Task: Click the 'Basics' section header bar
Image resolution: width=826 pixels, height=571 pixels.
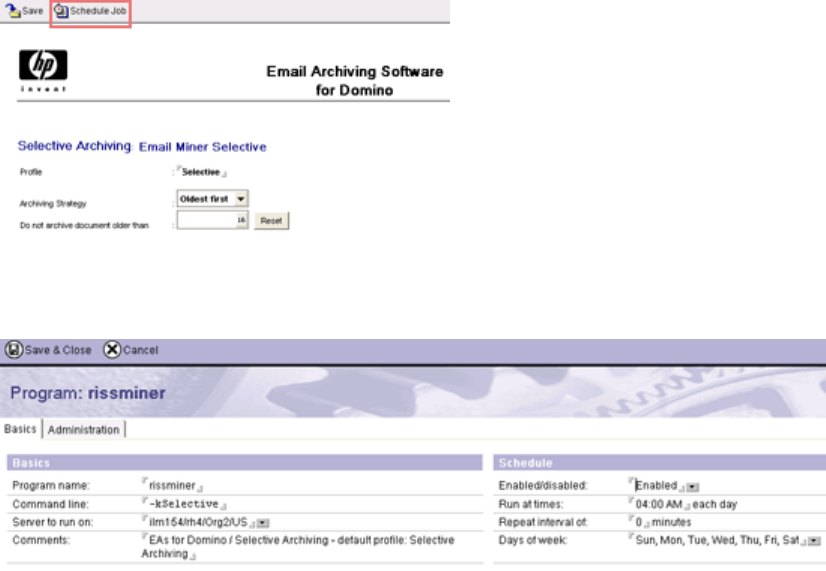Action: 244,462
